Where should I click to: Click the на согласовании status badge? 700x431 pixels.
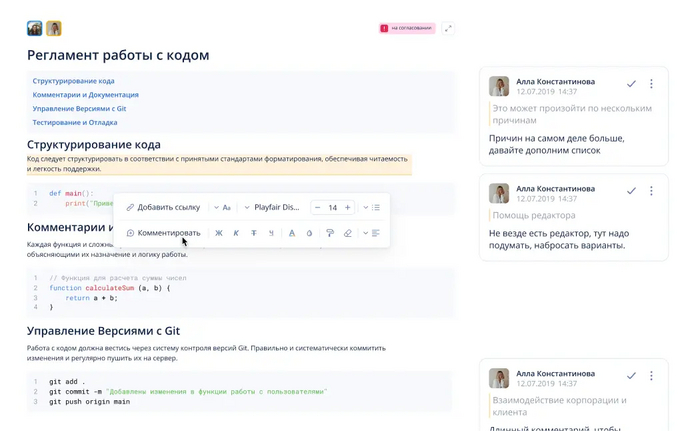coord(407,28)
